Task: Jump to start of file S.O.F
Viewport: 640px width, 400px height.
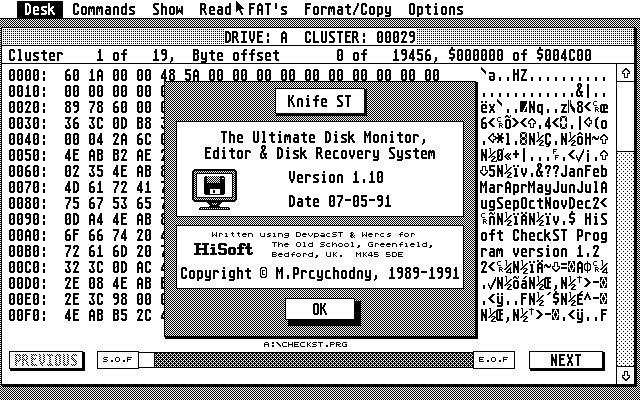Action: click(117, 360)
